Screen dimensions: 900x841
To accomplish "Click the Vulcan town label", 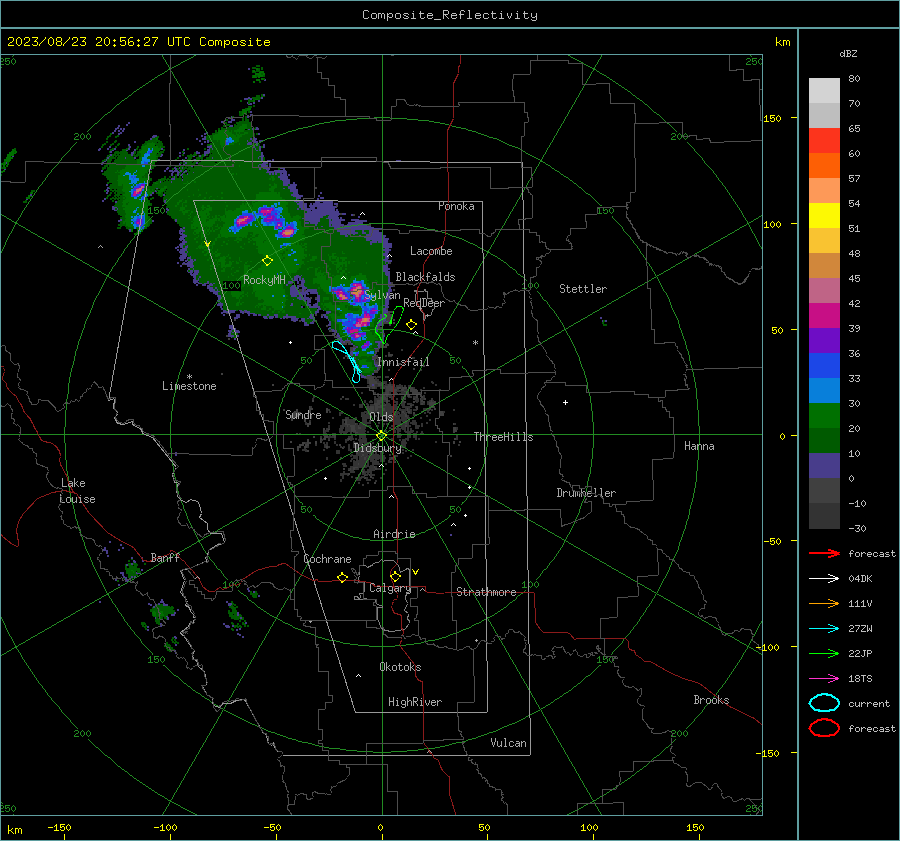I will [508, 743].
